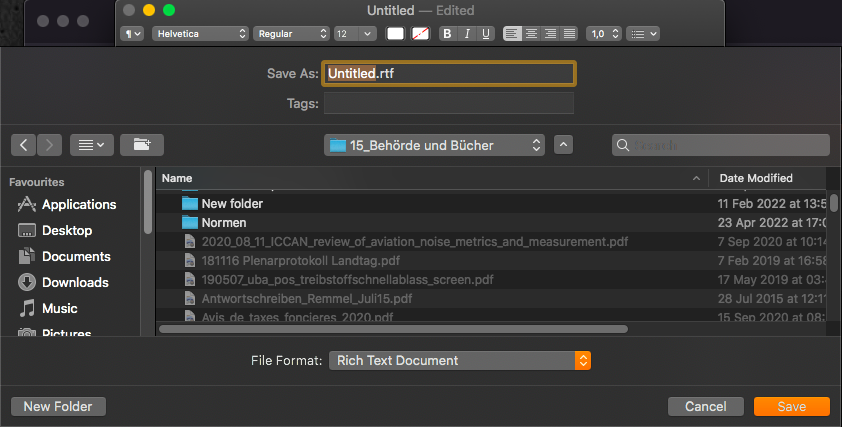Collapse the dialog with chevron button
Screen dimensions: 842x427
(563, 145)
